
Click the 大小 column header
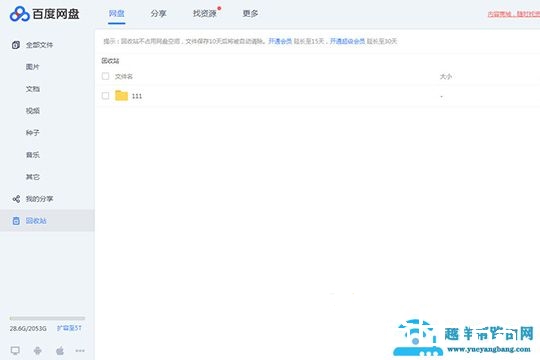click(446, 76)
